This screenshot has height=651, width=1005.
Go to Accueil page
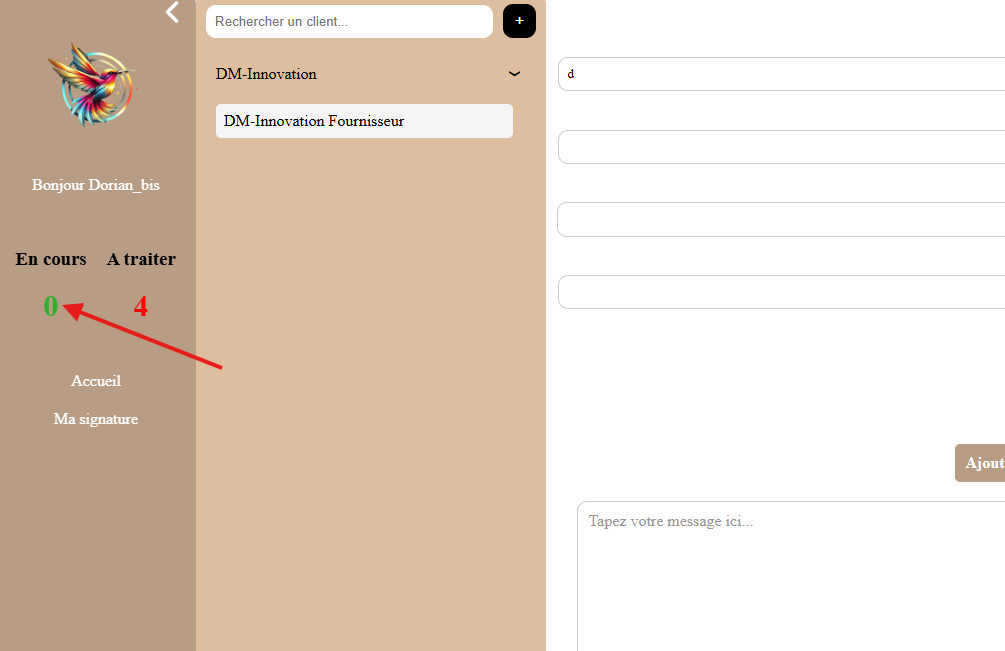click(x=96, y=381)
